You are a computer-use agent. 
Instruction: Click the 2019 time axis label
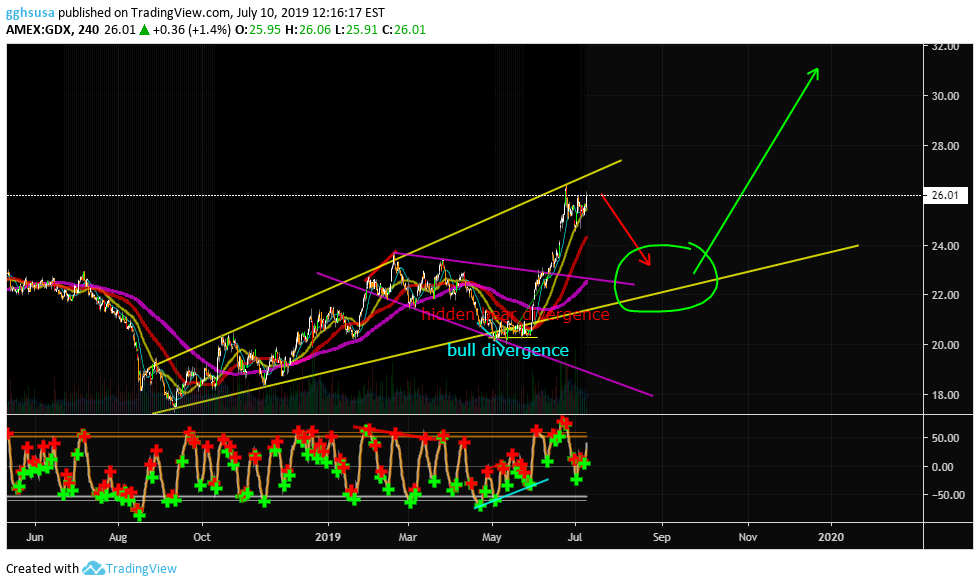click(328, 537)
